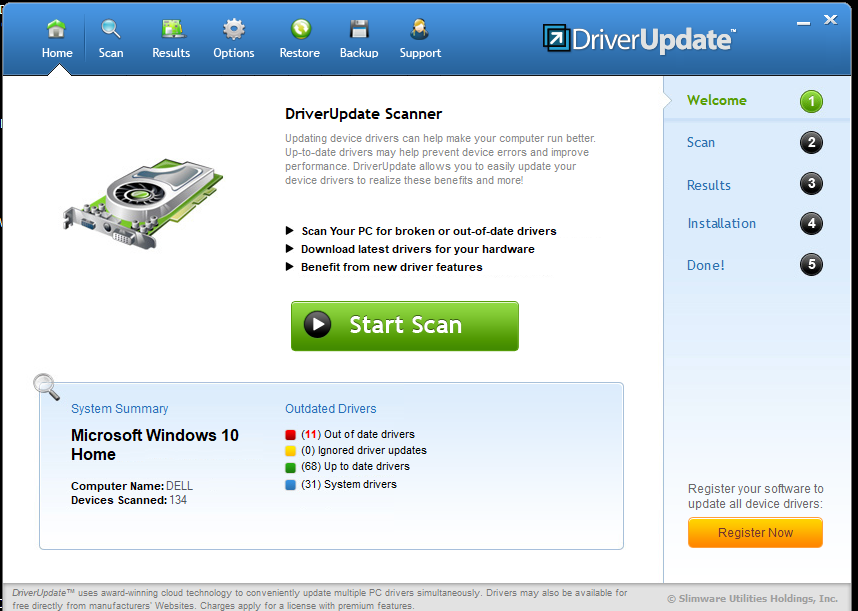Click the (11) Out of date drivers entry

click(358, 434)
